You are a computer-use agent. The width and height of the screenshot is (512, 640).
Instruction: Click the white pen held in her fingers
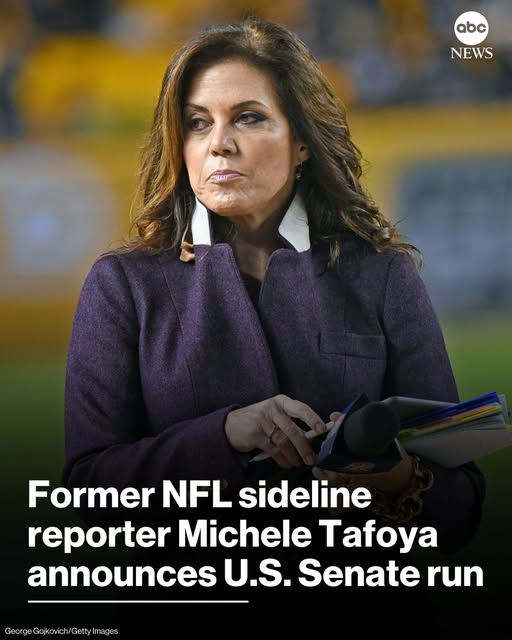[292, 443]
